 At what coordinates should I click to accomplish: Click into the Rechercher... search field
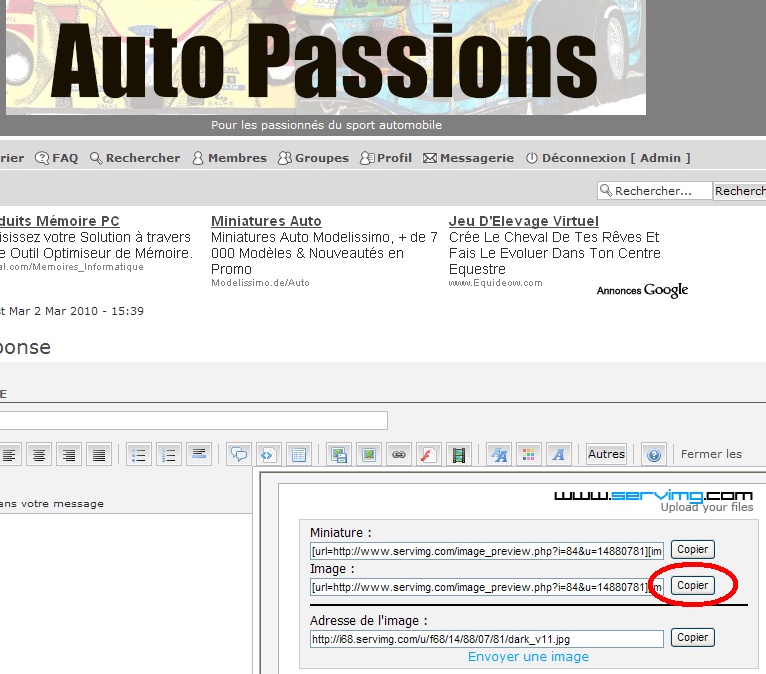[x=654, y=190]
